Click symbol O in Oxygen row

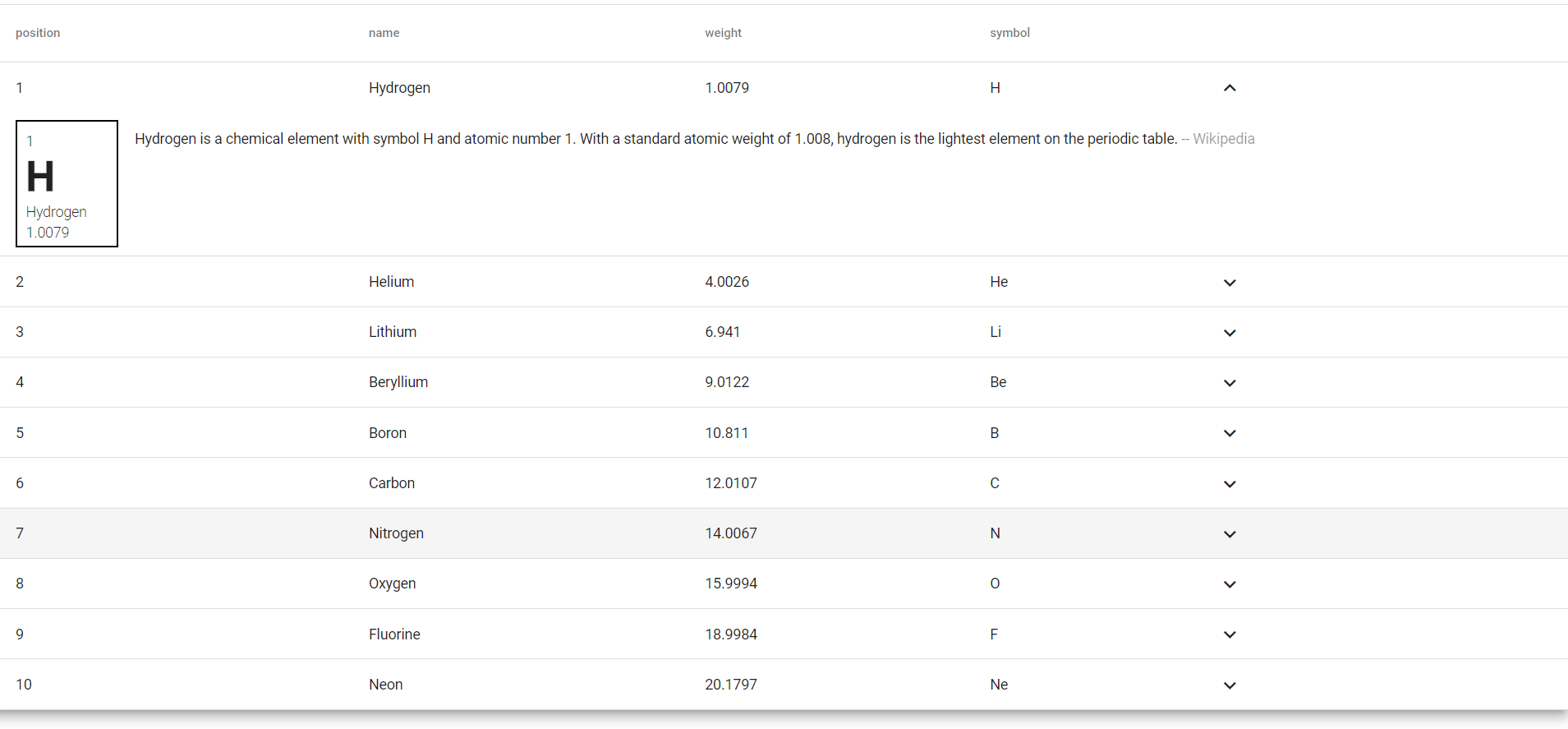pyautogui.click(x=995, y=584)
